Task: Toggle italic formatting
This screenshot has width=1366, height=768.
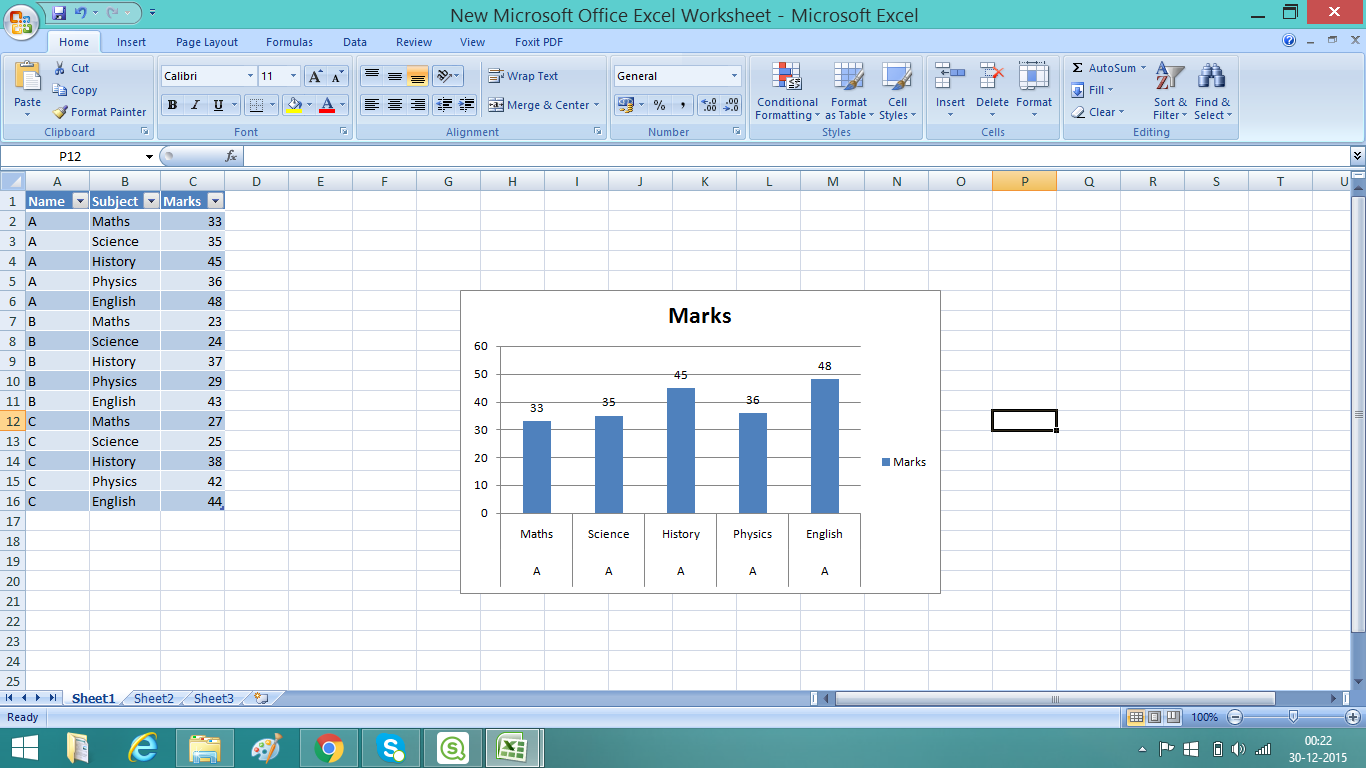Action: 195,105
